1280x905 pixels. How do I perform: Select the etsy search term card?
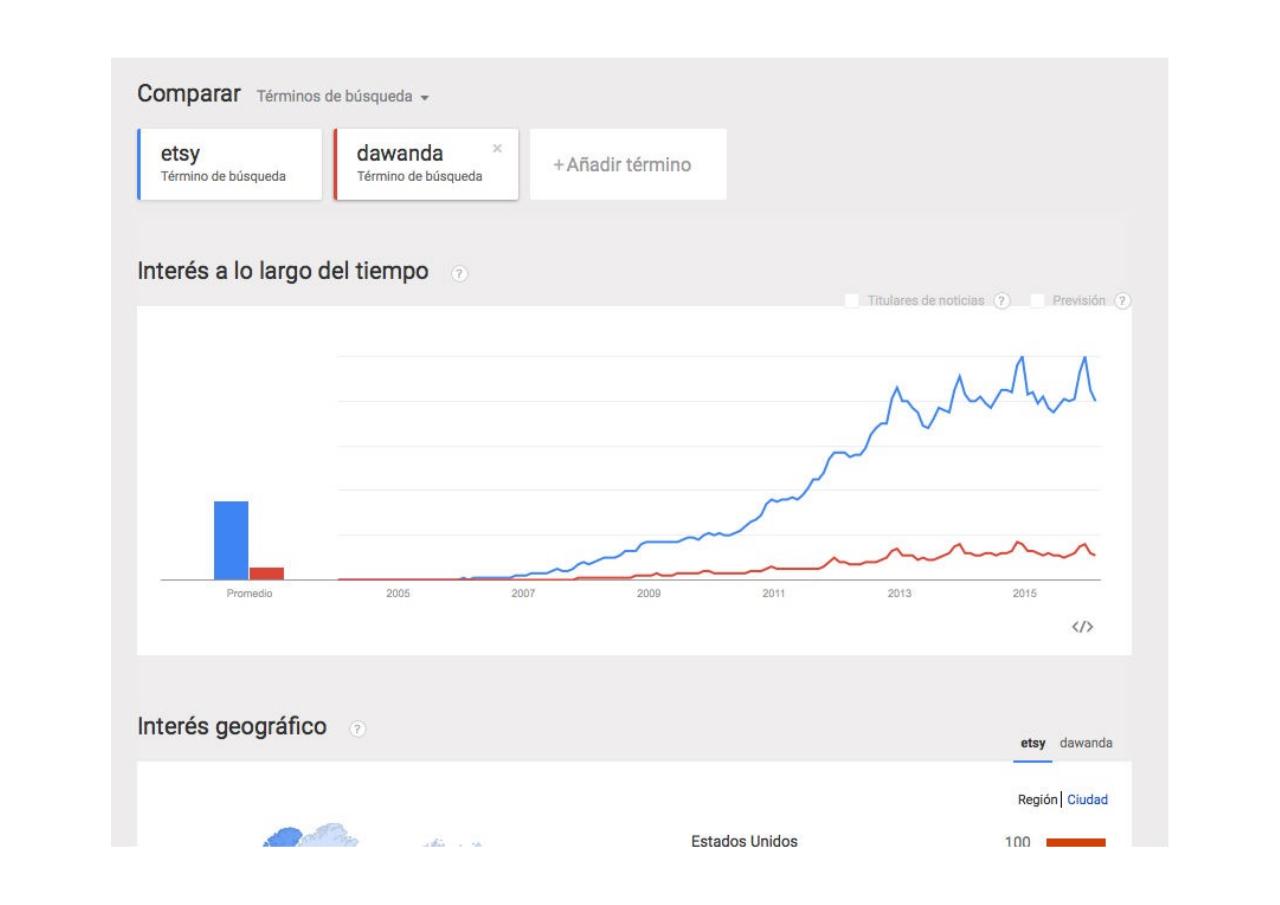click(x=230, y=164)
